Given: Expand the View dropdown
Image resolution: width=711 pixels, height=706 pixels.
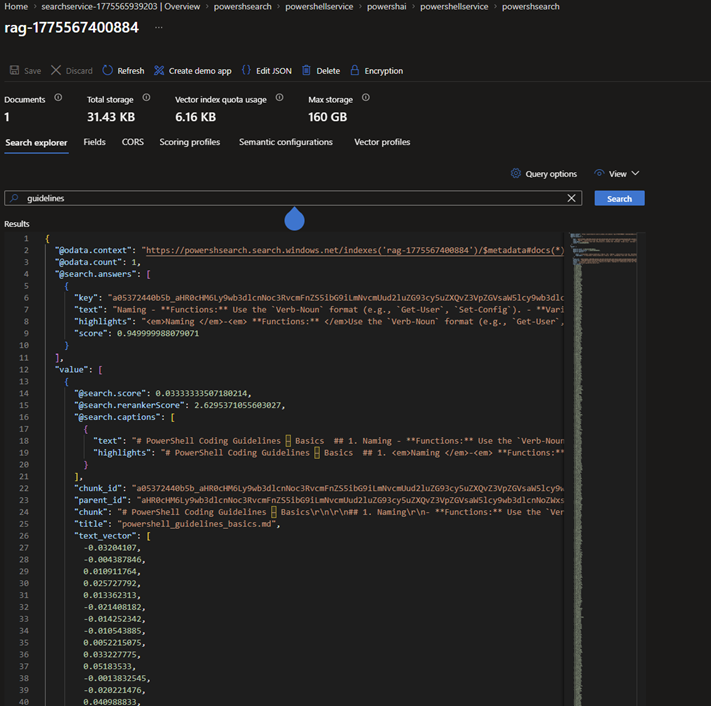Looking at the screenshot, I should coord(617,173).
